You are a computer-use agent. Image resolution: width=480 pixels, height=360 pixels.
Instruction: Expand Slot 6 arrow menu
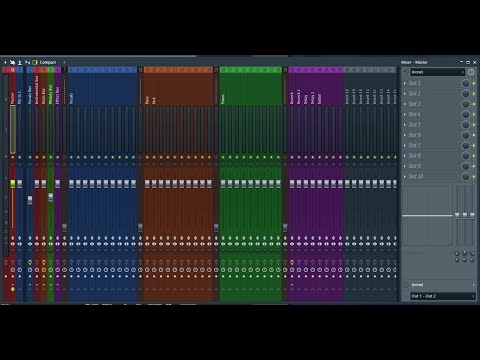click(x=405, y=135)
